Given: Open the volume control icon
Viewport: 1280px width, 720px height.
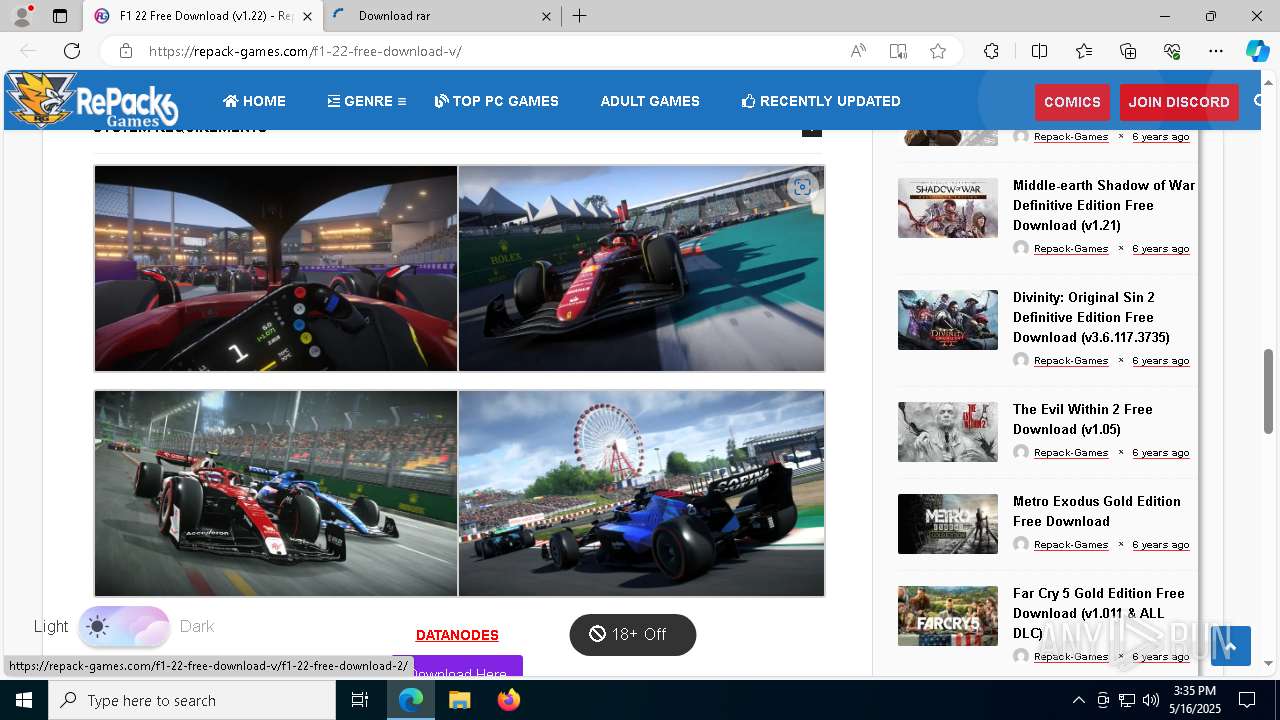Looking at the screenshot, I should coord(1151,700).
